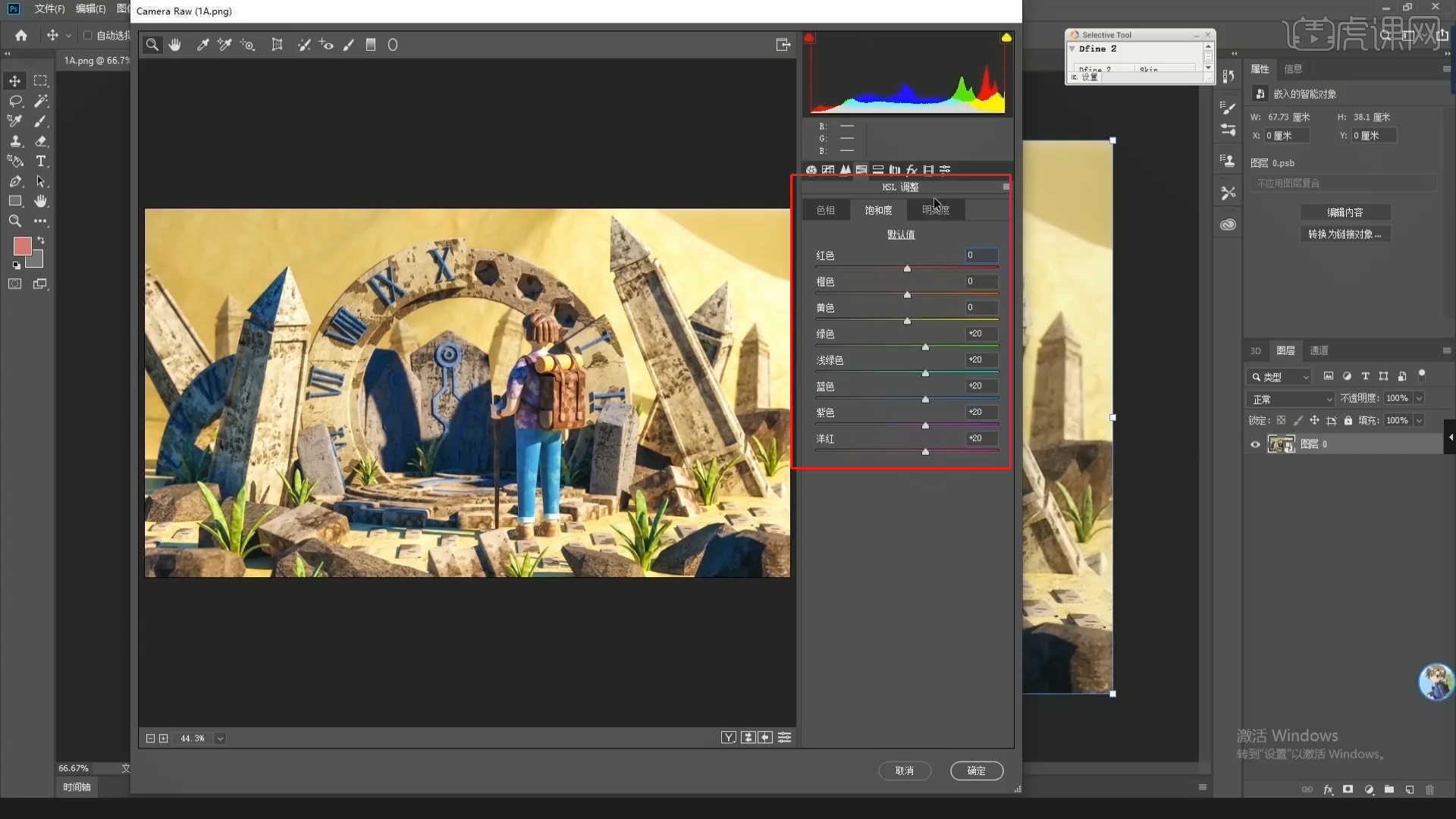Switch to the 色相 hue tab

[825, 210]
